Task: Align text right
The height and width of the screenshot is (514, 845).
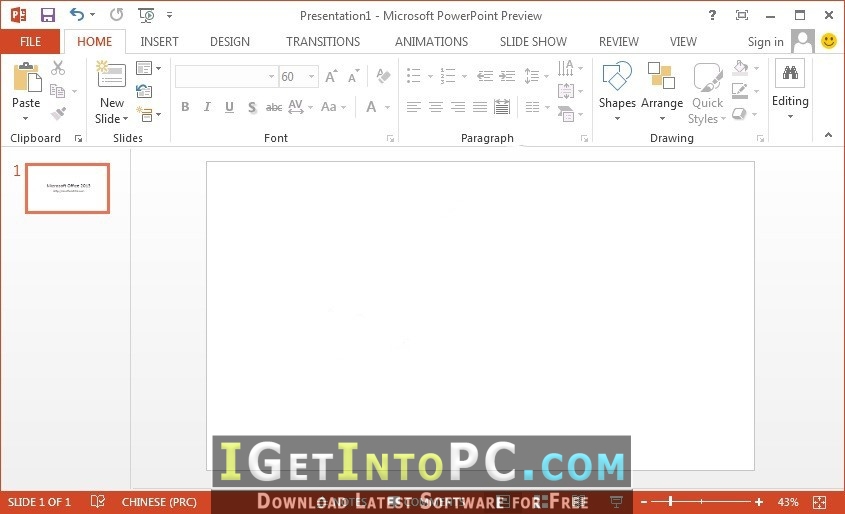Action: [x=458, y=107]
